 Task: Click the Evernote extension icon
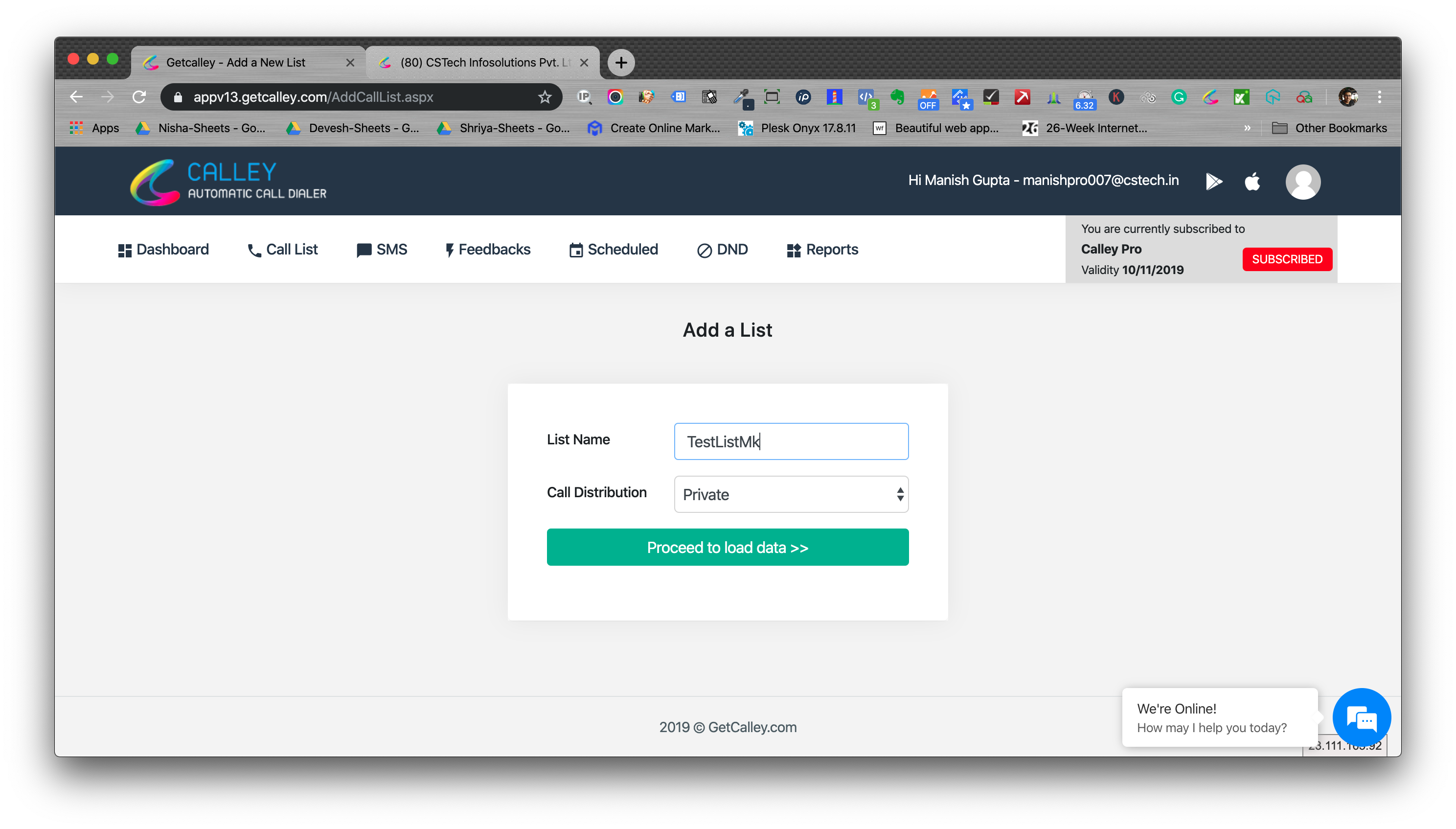point(897,97)
